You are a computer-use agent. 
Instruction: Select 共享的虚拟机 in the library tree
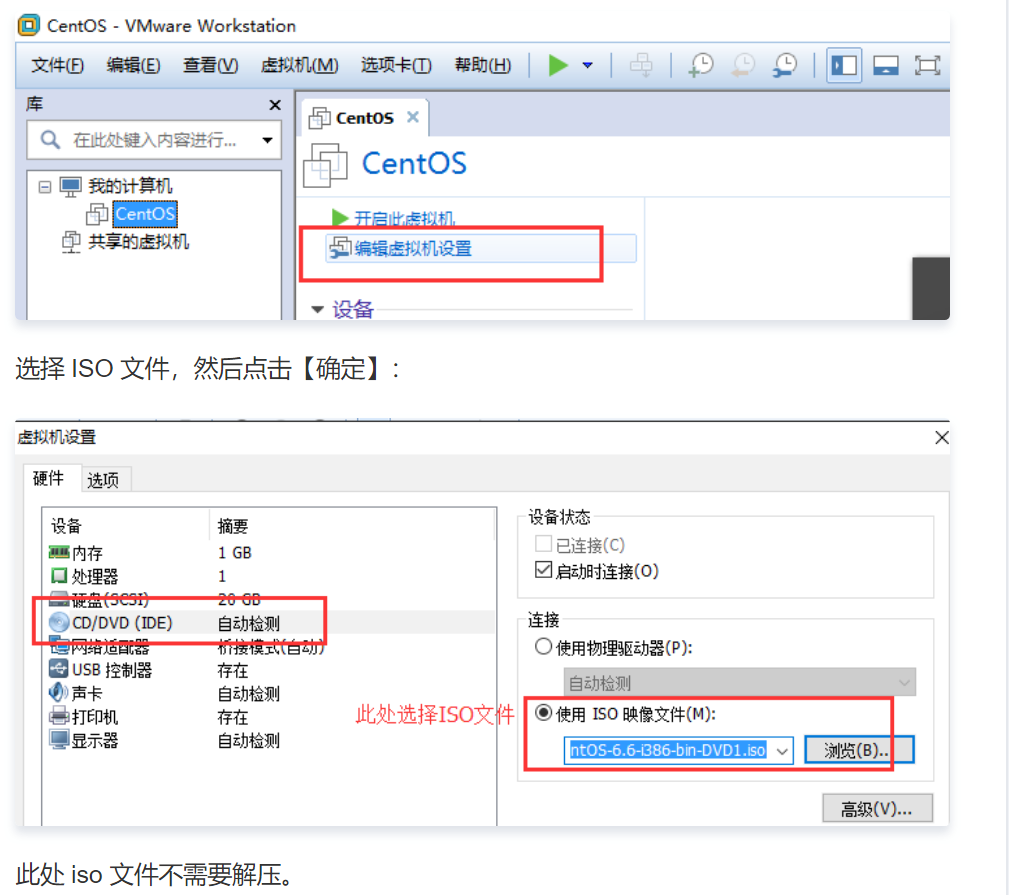point(138,241)
